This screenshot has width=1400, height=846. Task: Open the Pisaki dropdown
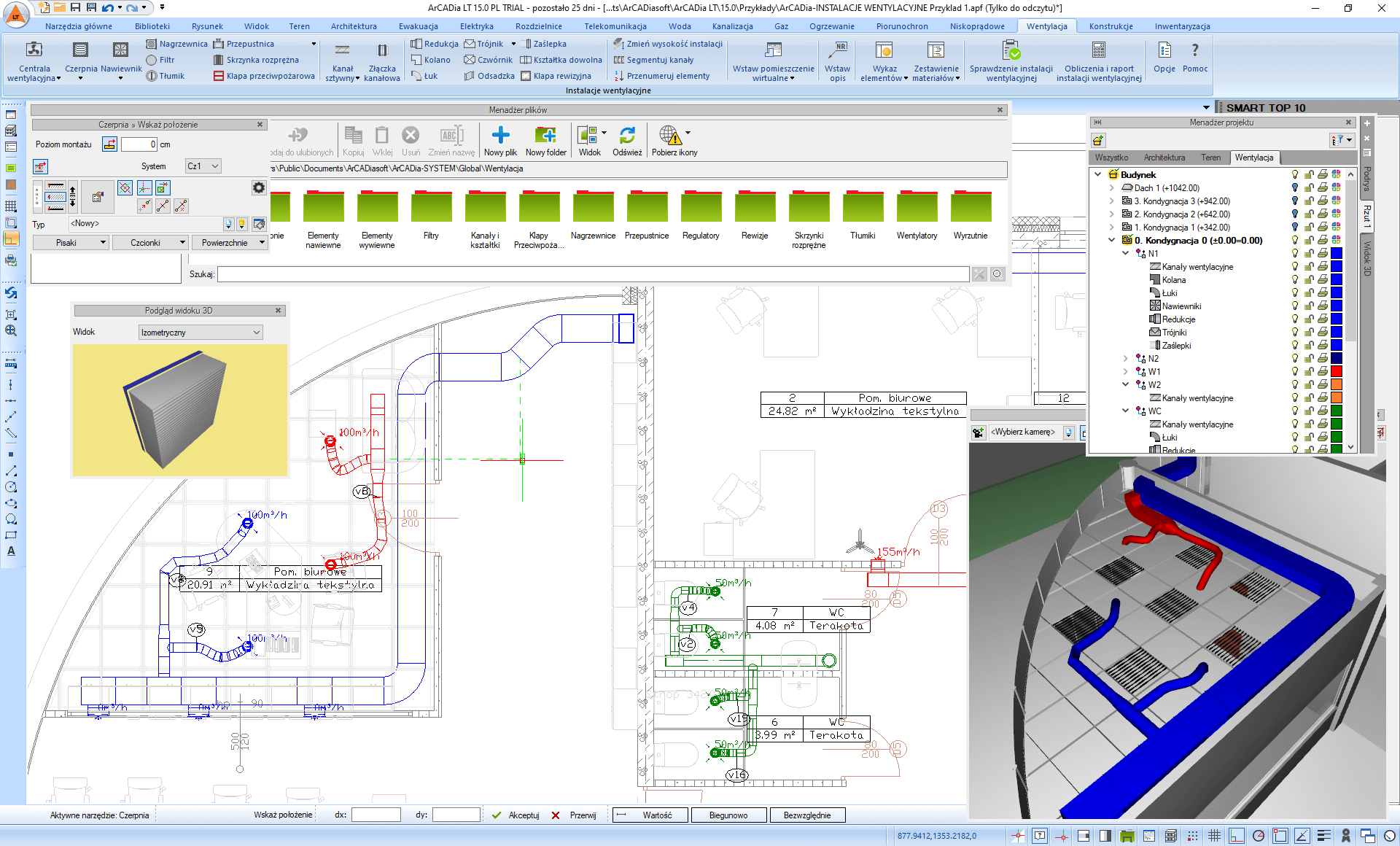pos(71,243)
